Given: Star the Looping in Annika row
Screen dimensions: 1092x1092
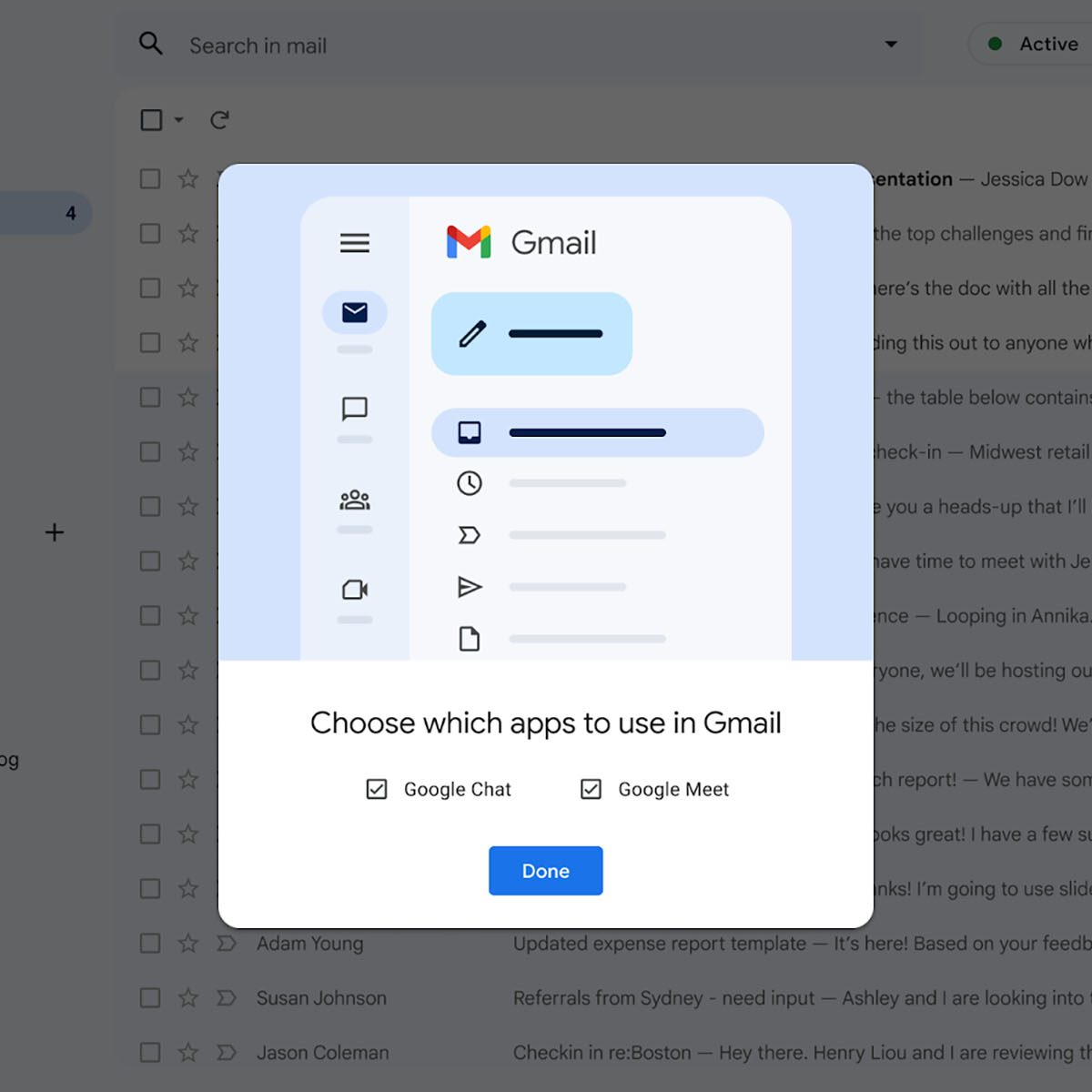Looking at the screenshot, I should [188, 616].
